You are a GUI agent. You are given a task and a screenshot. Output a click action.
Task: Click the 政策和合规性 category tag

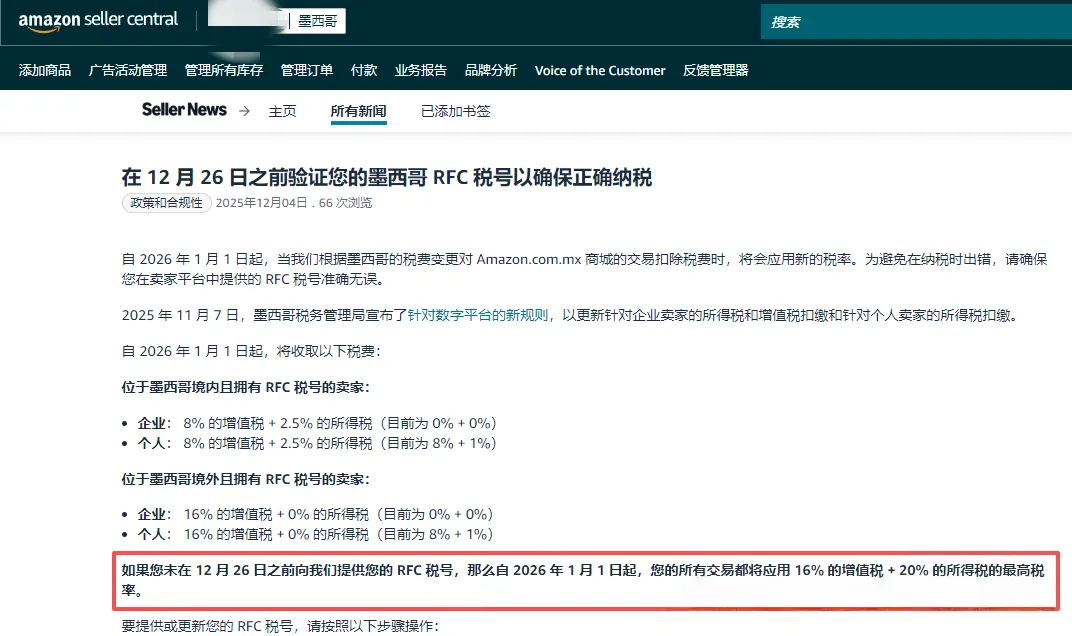point(165,202)
